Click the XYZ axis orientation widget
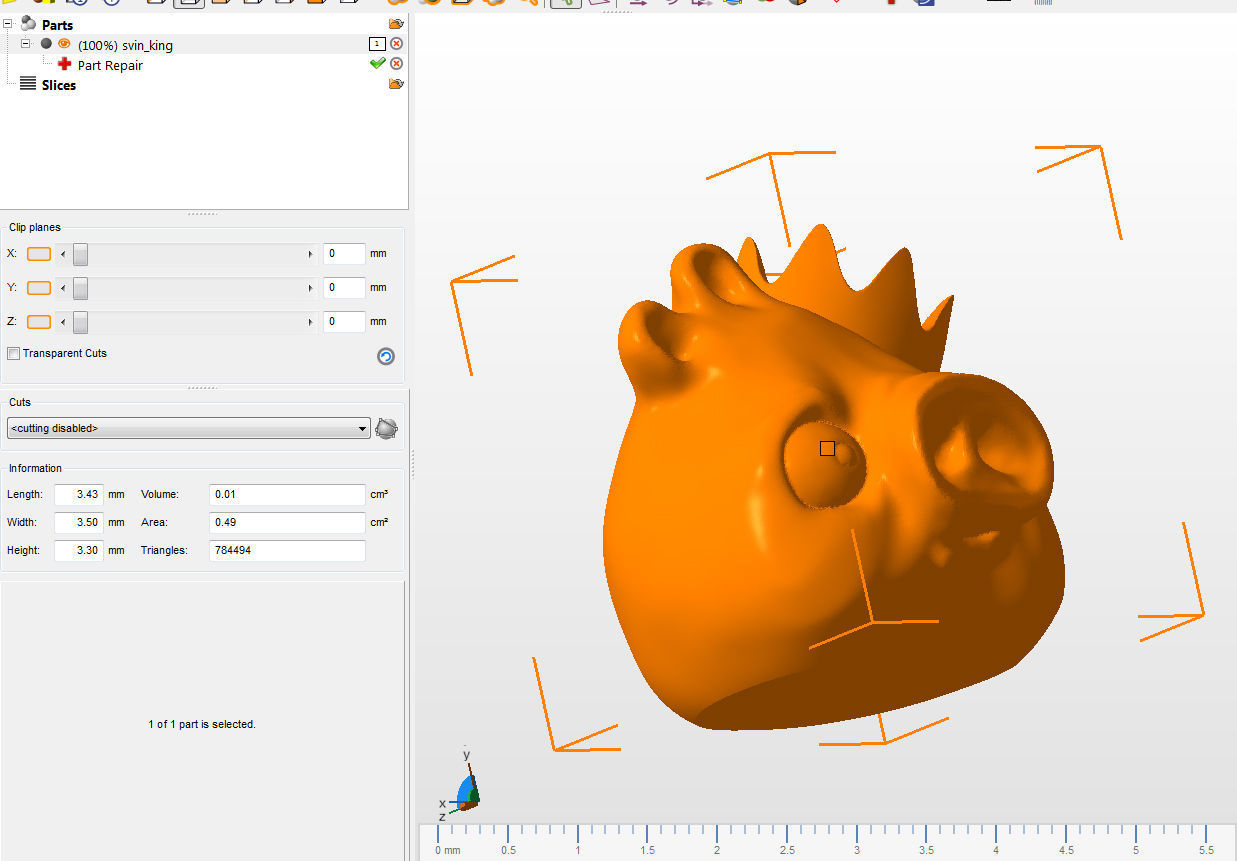Screen dimensions: 1237x861 point(461,785)
